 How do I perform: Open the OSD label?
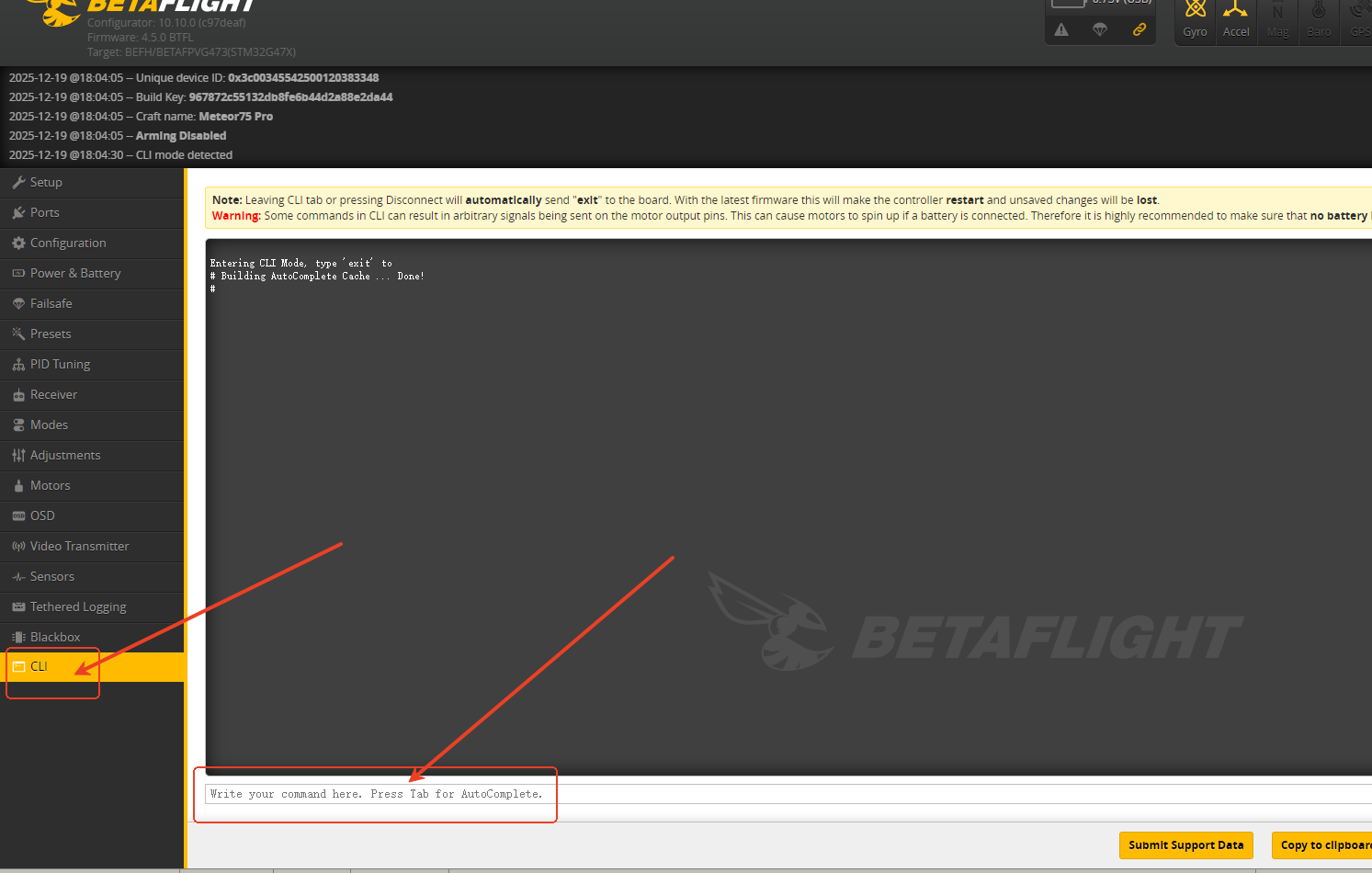pos(42,516)
